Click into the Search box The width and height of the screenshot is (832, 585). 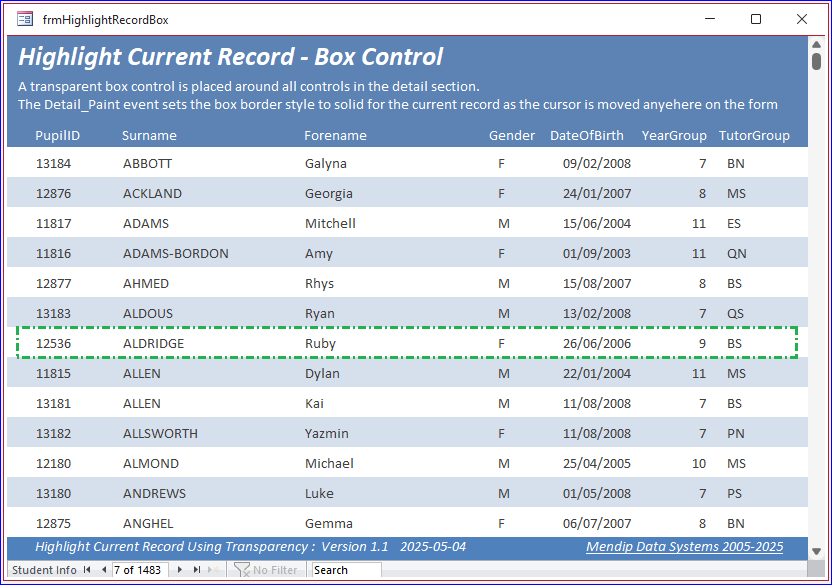point(346,570)
